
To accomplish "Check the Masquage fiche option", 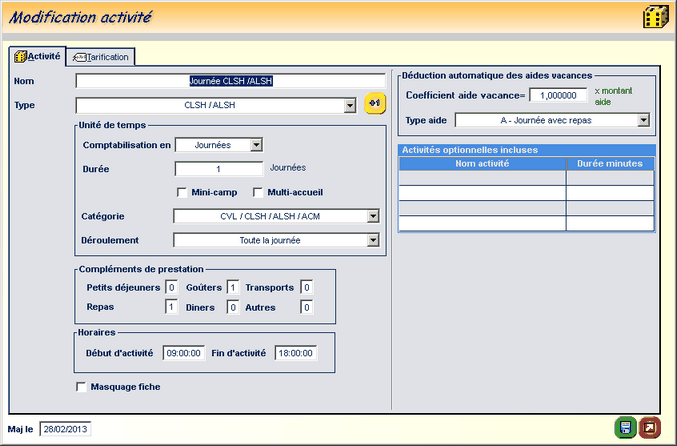I will coord(81,387).
